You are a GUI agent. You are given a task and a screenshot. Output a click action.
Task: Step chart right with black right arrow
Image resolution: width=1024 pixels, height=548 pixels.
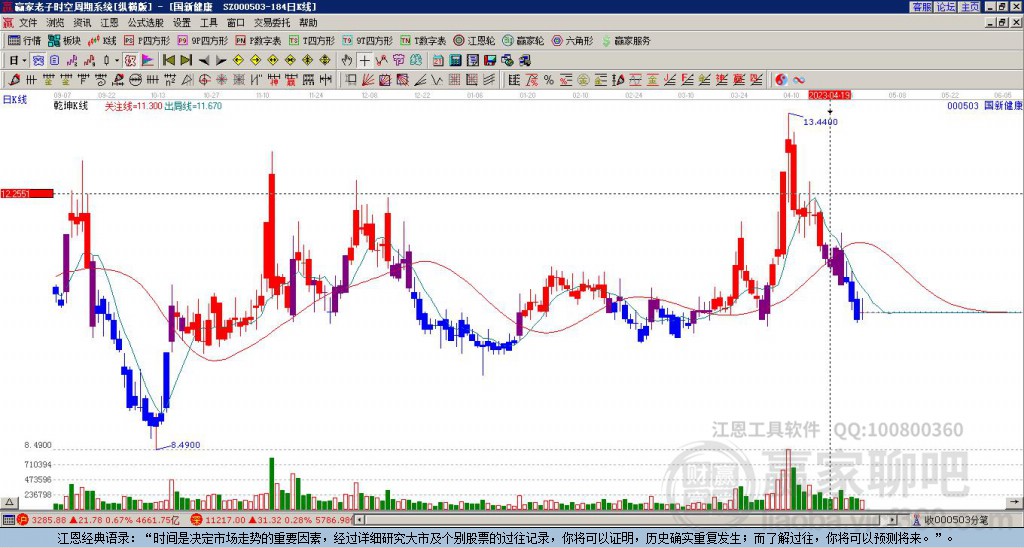tap(221, 60)
